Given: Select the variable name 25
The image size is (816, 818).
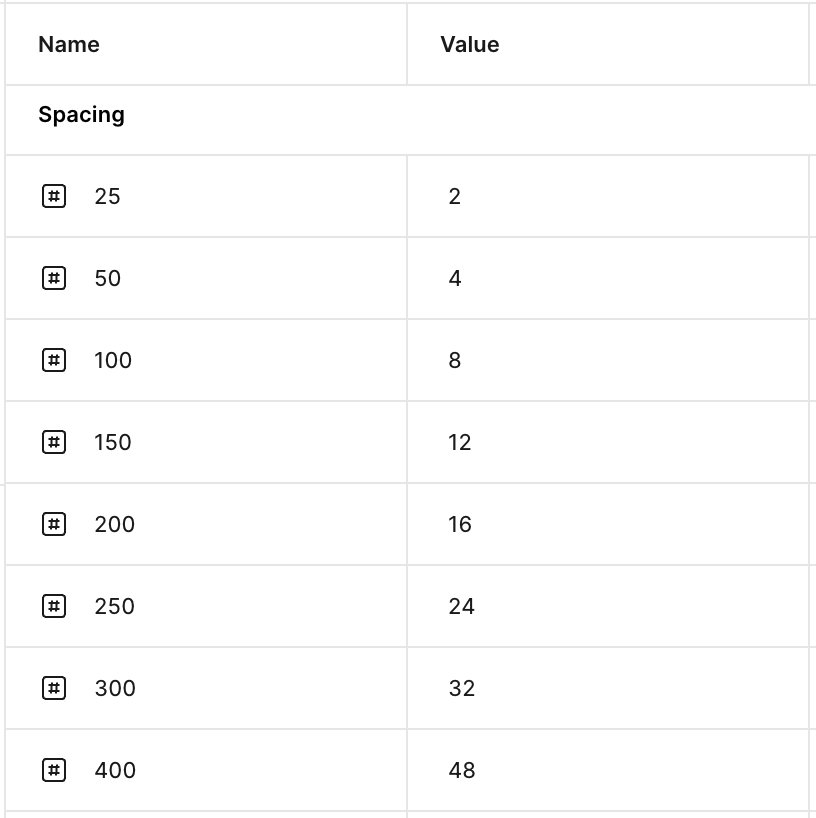Looking at the screenshot, I should tap(107, 196).
